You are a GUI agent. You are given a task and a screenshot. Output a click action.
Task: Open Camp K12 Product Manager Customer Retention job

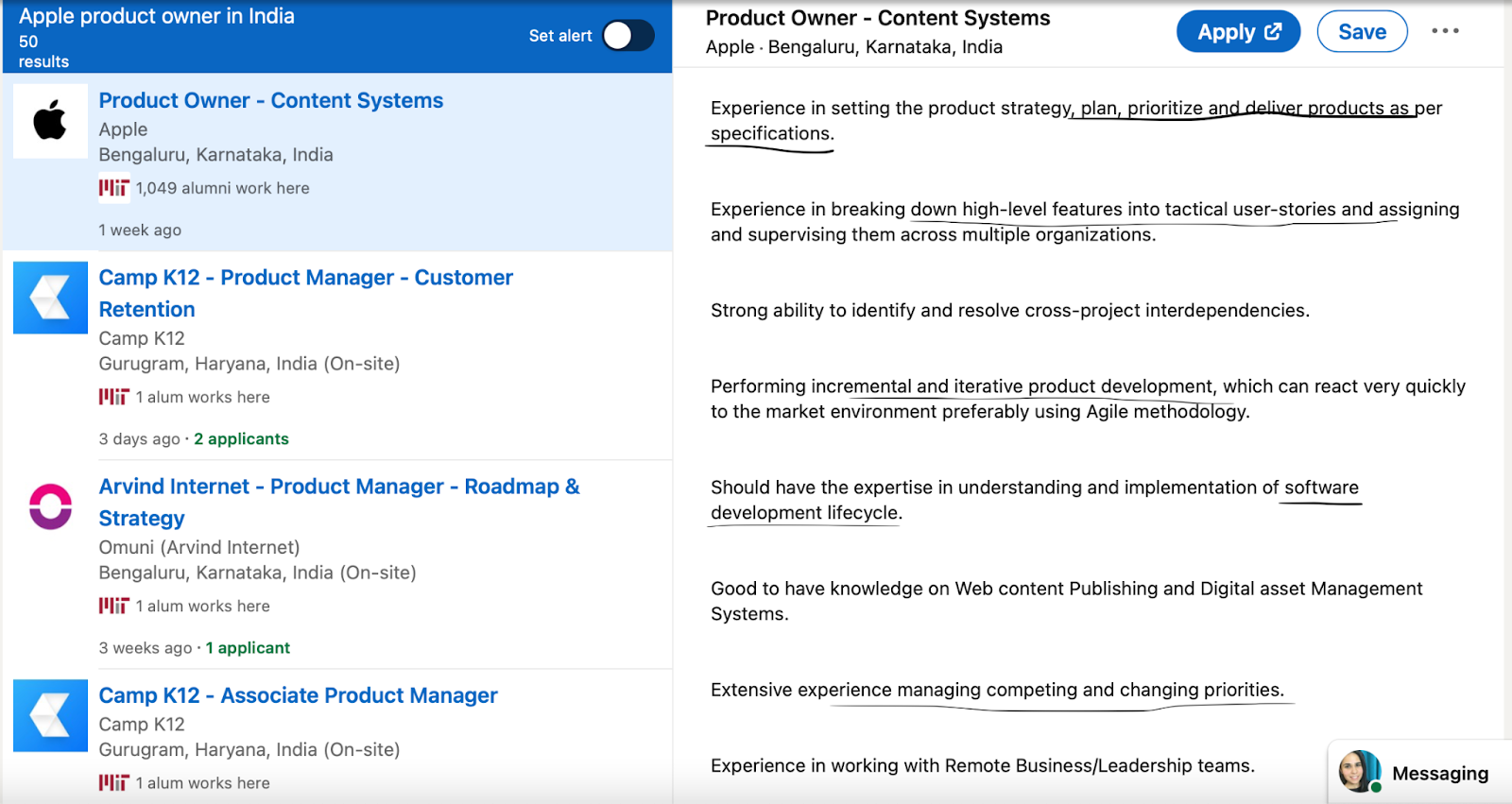pos(305,278)
